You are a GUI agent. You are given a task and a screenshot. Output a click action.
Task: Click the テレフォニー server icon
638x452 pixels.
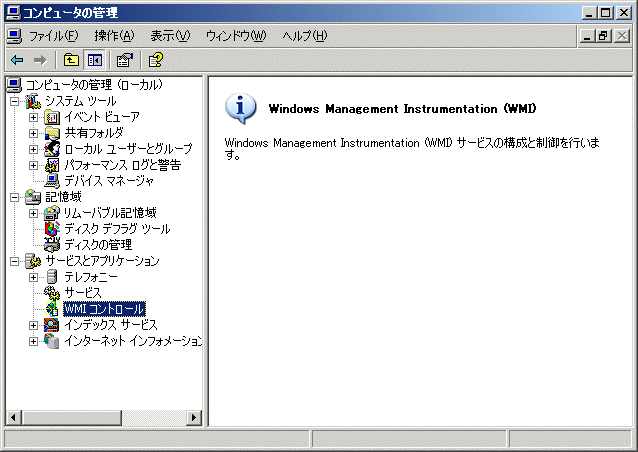click(52, 277)
